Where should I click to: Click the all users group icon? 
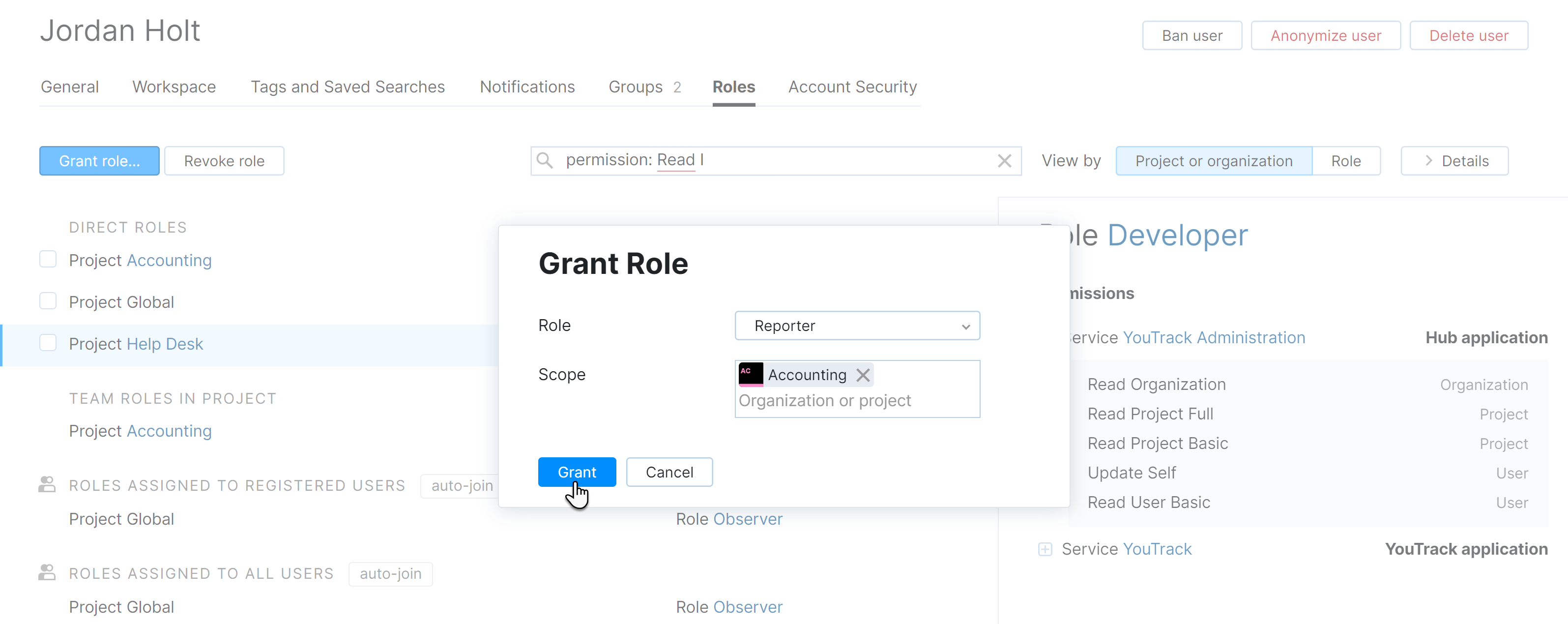click(47, 573)
